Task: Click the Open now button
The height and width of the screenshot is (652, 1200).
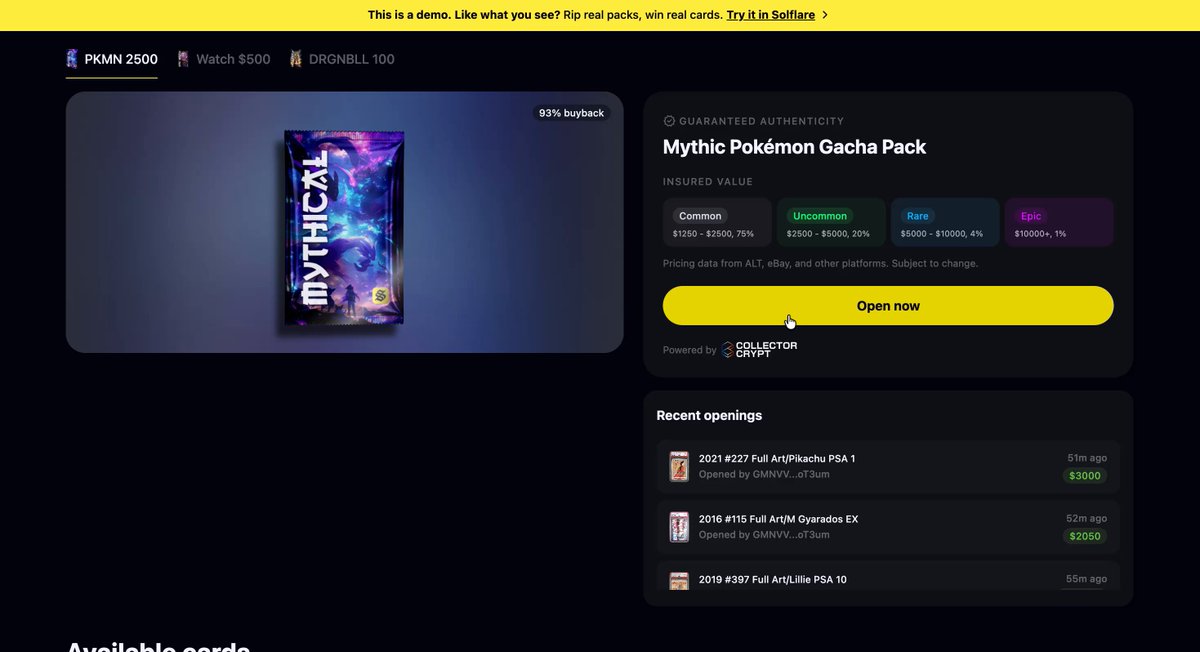Action: (x=888, y=306)
